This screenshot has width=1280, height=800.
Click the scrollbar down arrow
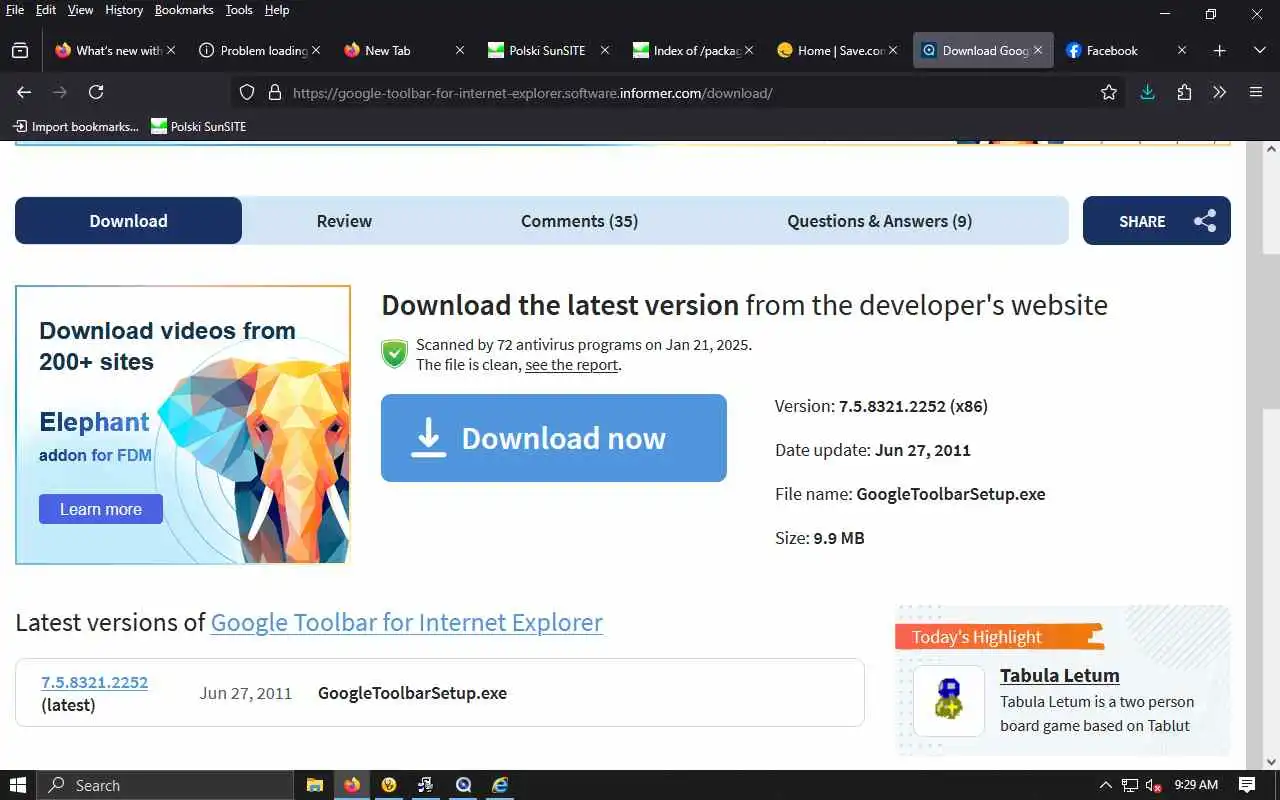pos(1271,762)
